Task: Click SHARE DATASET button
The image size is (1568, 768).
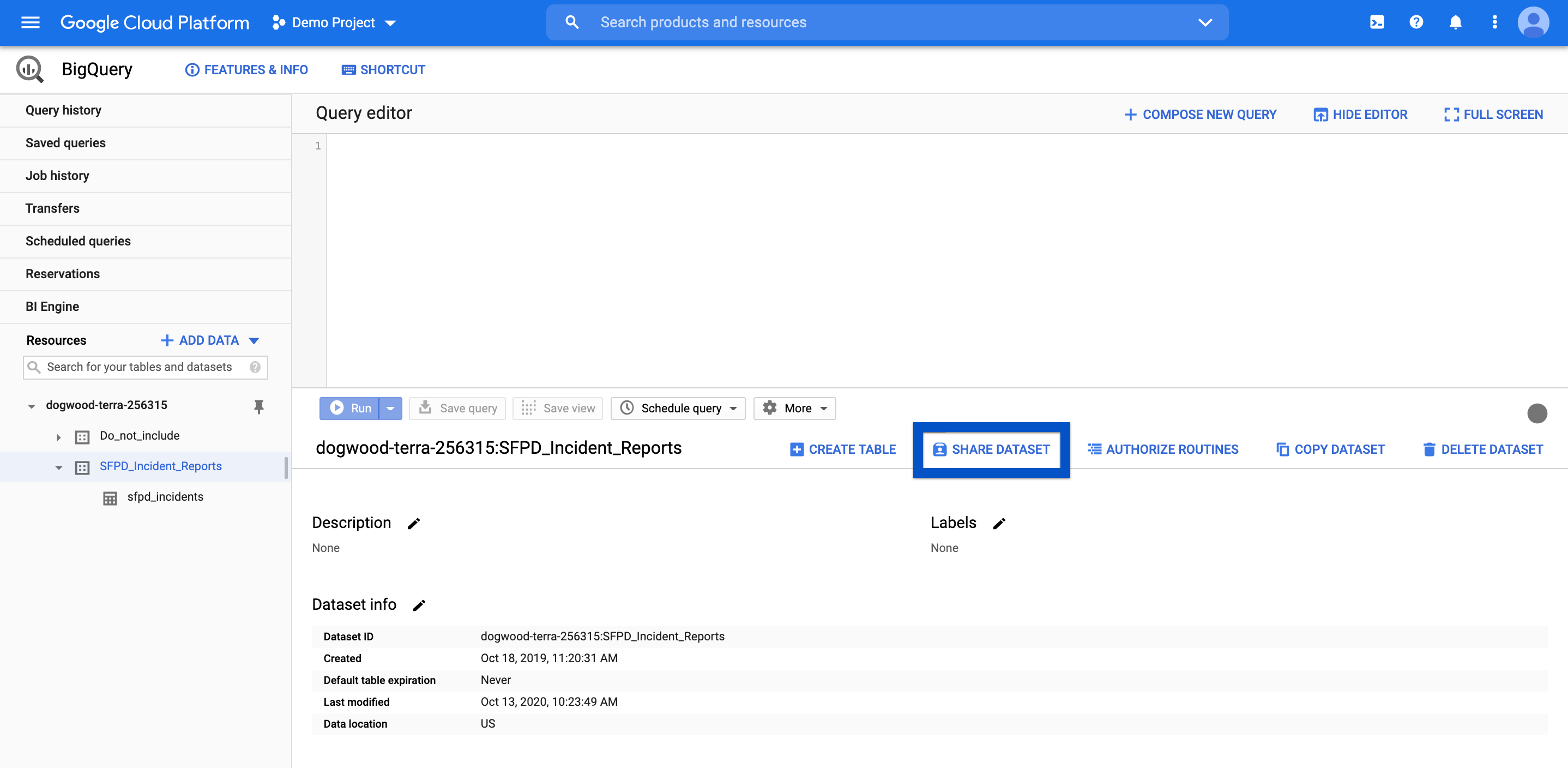Action: [991, 449]
